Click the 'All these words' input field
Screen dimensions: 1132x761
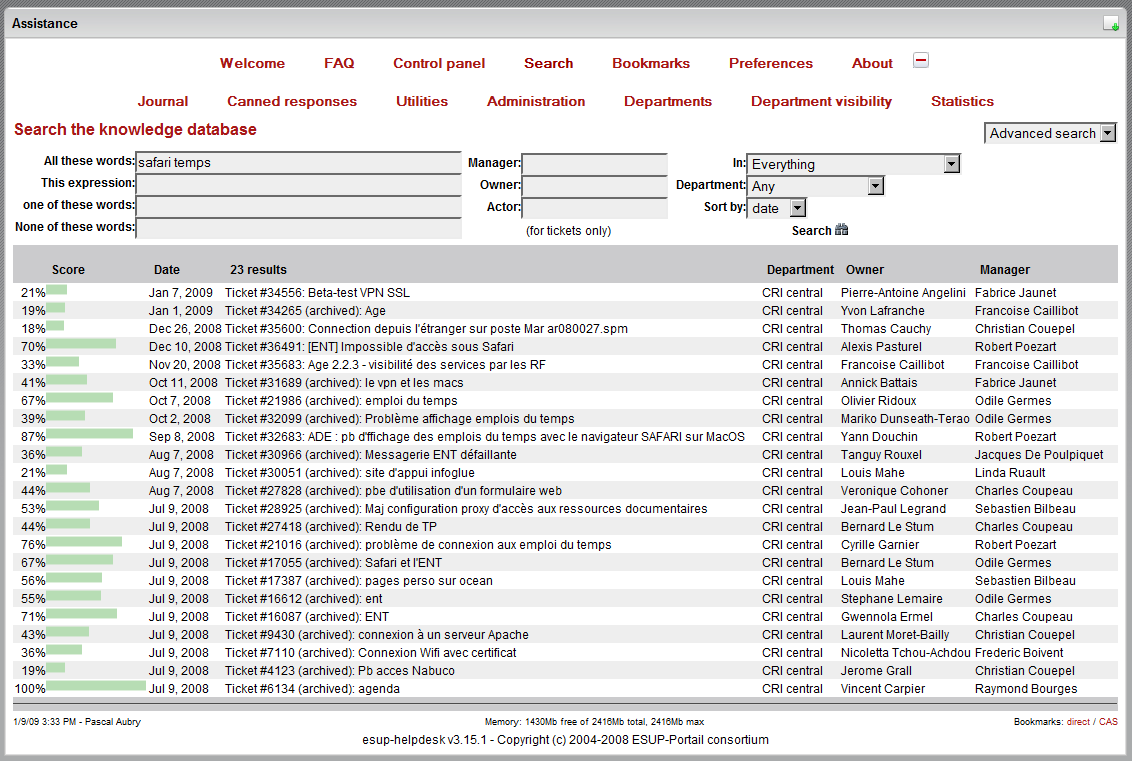pos(298,162)
